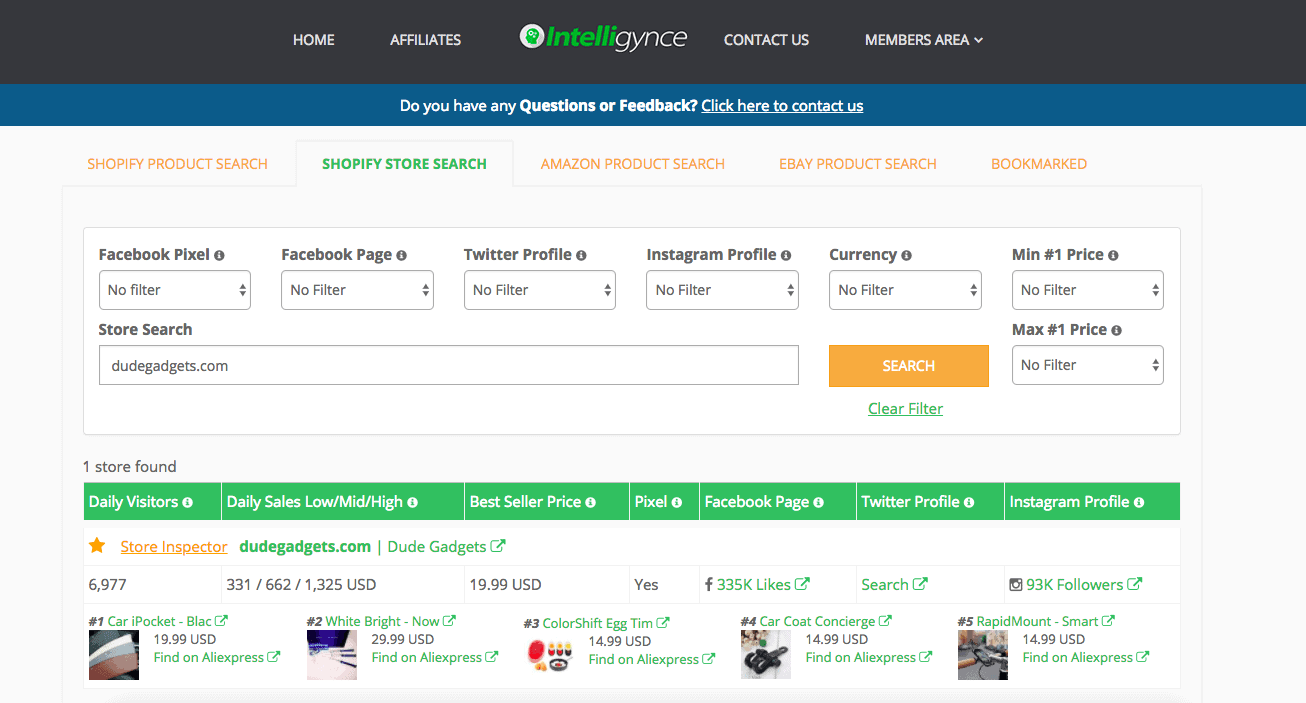Click info icon in Pixel column header
Image resolution: width=1306 pixels, height=703 pixels.
click(x=677, y=502)
